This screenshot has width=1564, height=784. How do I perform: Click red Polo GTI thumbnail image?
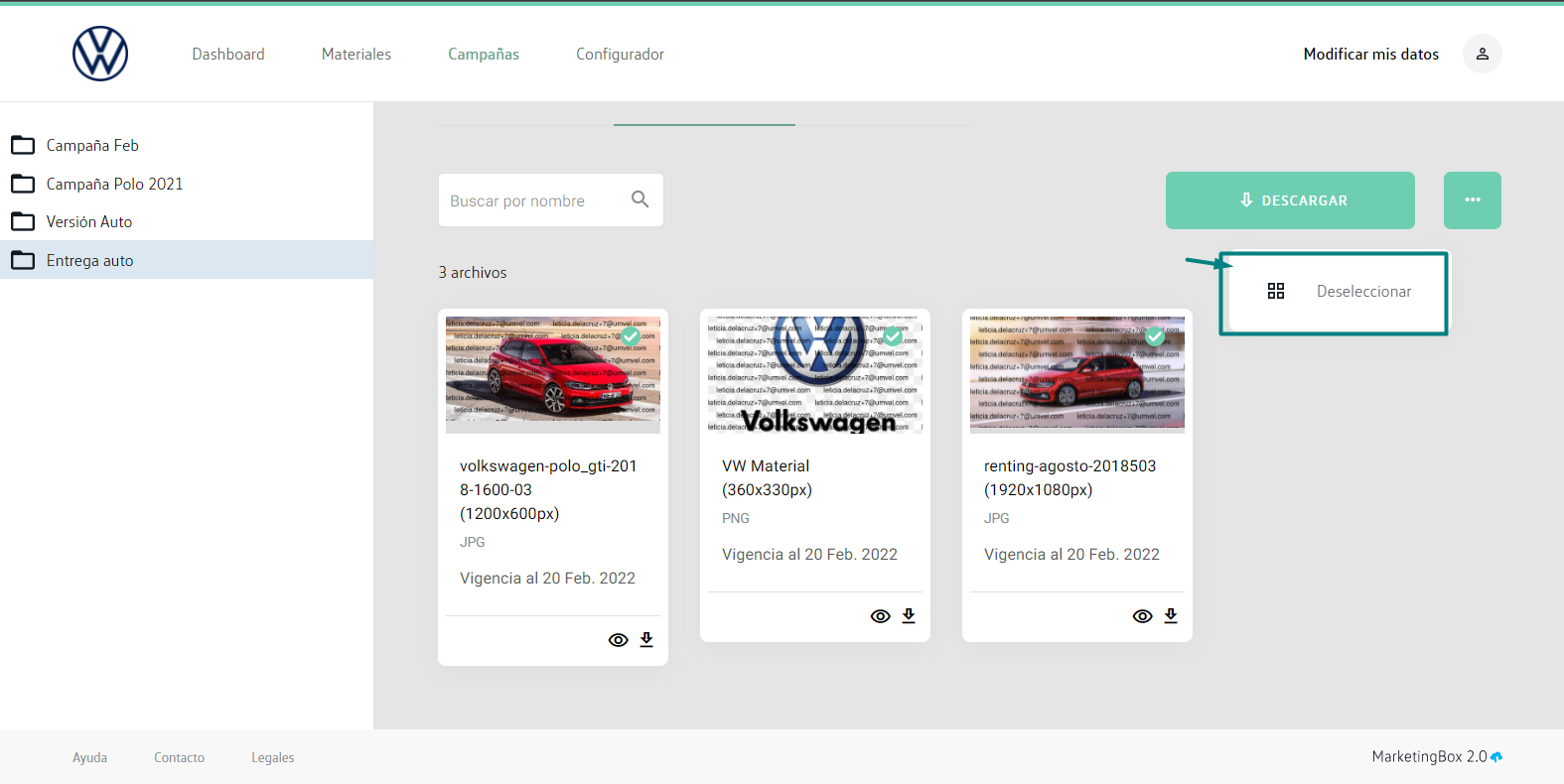click(x=553, y=375)
